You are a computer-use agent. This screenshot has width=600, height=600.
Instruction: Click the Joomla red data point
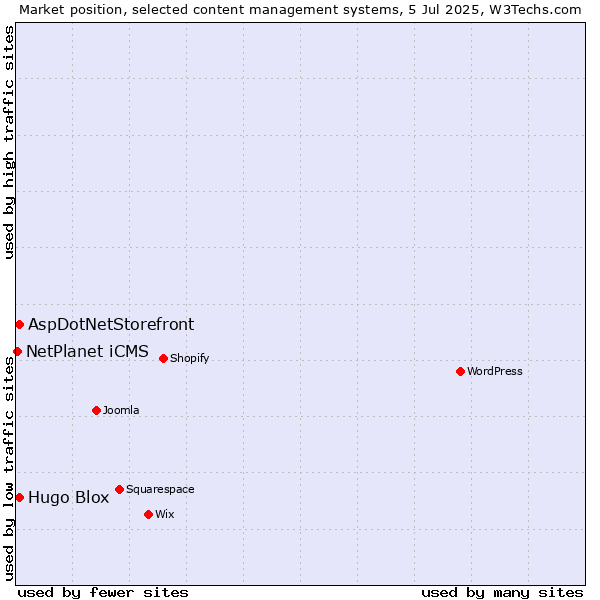[x=96, y=411]
